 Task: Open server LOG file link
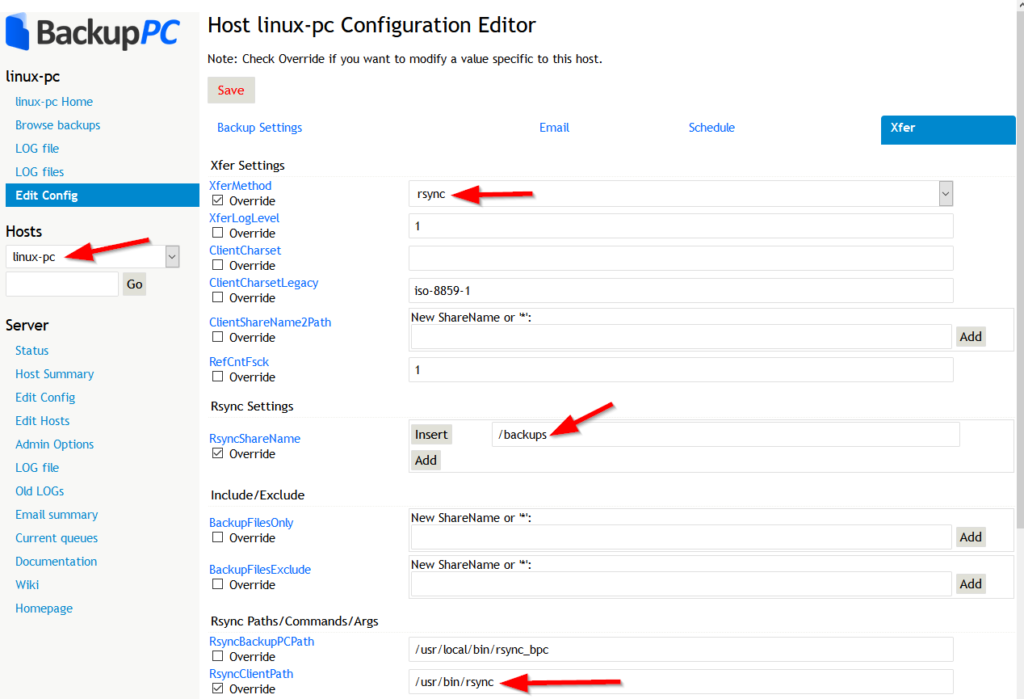(x=37, y=468)
